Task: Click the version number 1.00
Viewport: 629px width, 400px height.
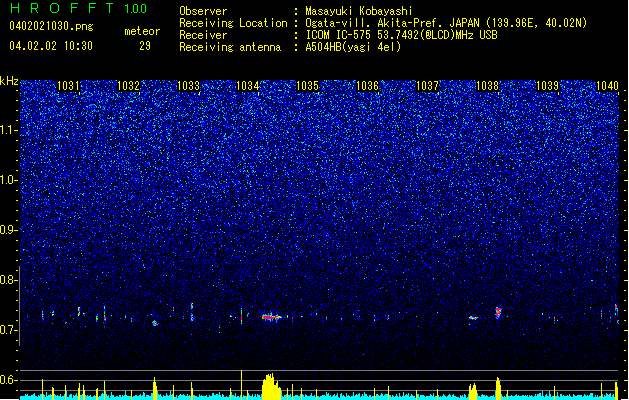Action: pos(135,8)
